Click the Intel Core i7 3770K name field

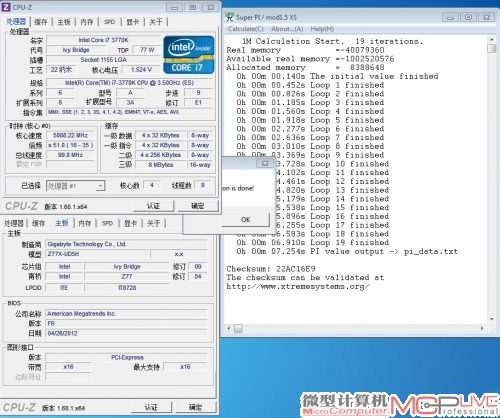click(103, 40)
